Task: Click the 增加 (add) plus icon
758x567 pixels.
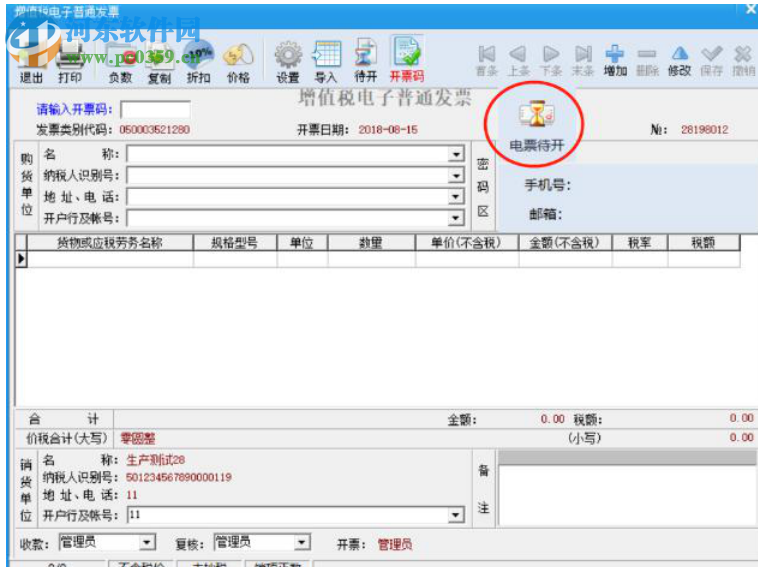Action: coord(615,60)
